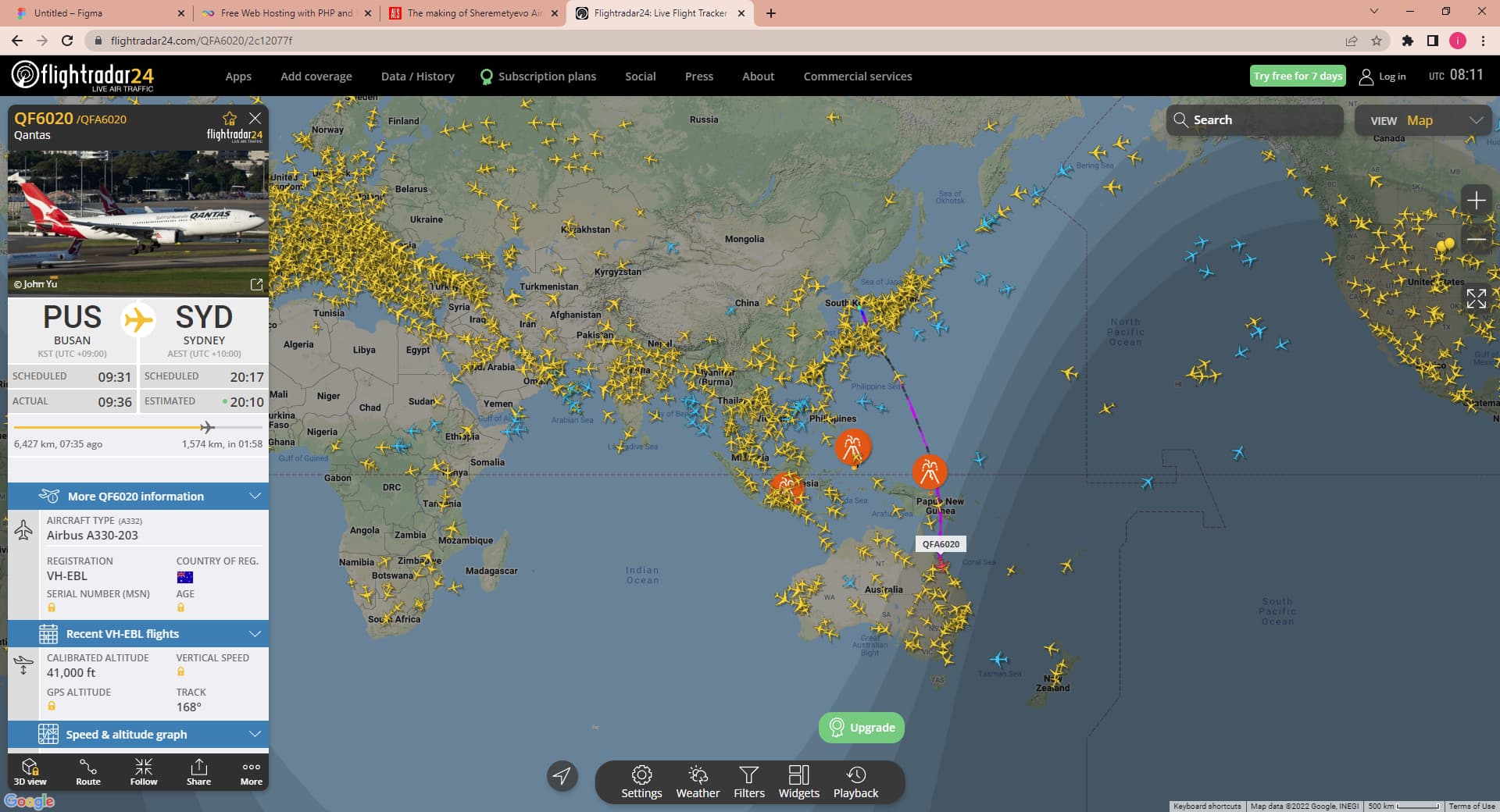Open the Social menu
This screenshot has height=812, width=1500.
point(641,77)
